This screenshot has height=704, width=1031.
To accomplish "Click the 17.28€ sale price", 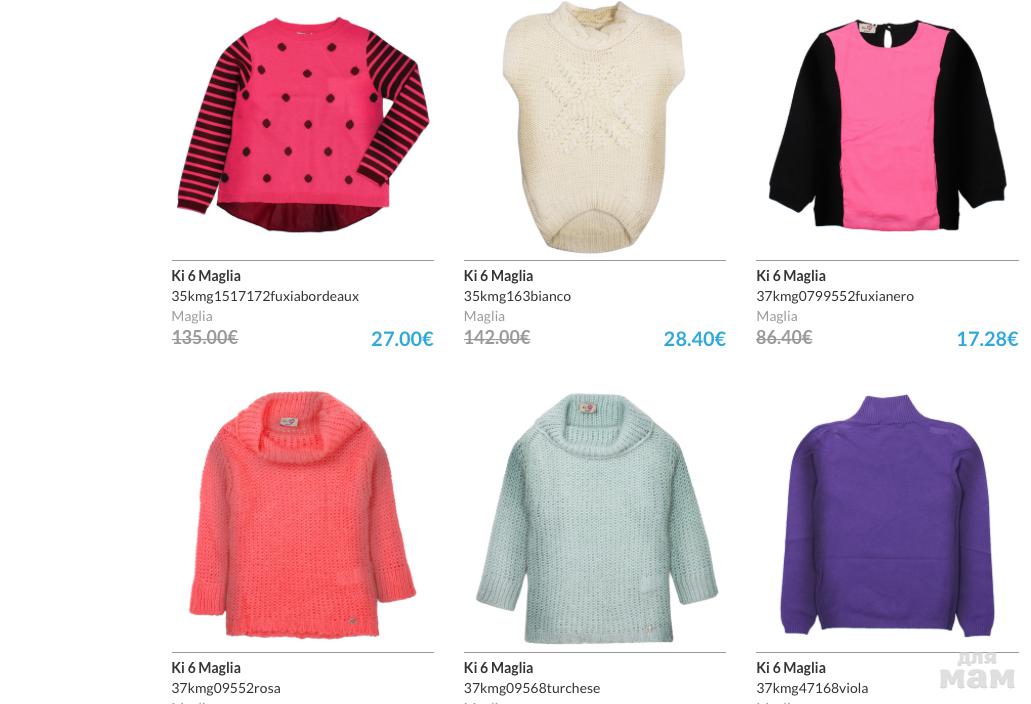I will click(987, 339).
